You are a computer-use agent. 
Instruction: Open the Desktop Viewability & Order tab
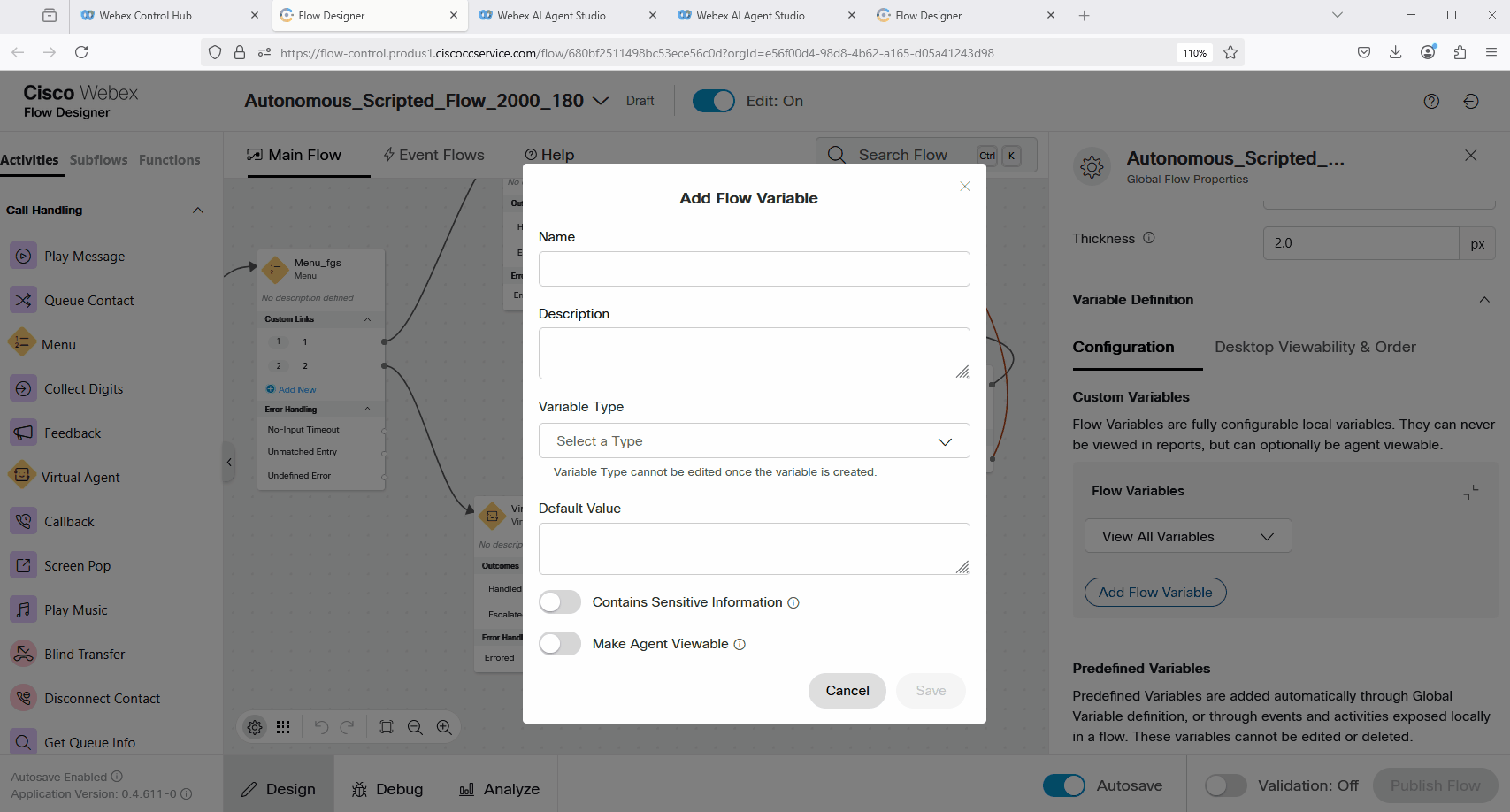click(x=1315, y=347)
